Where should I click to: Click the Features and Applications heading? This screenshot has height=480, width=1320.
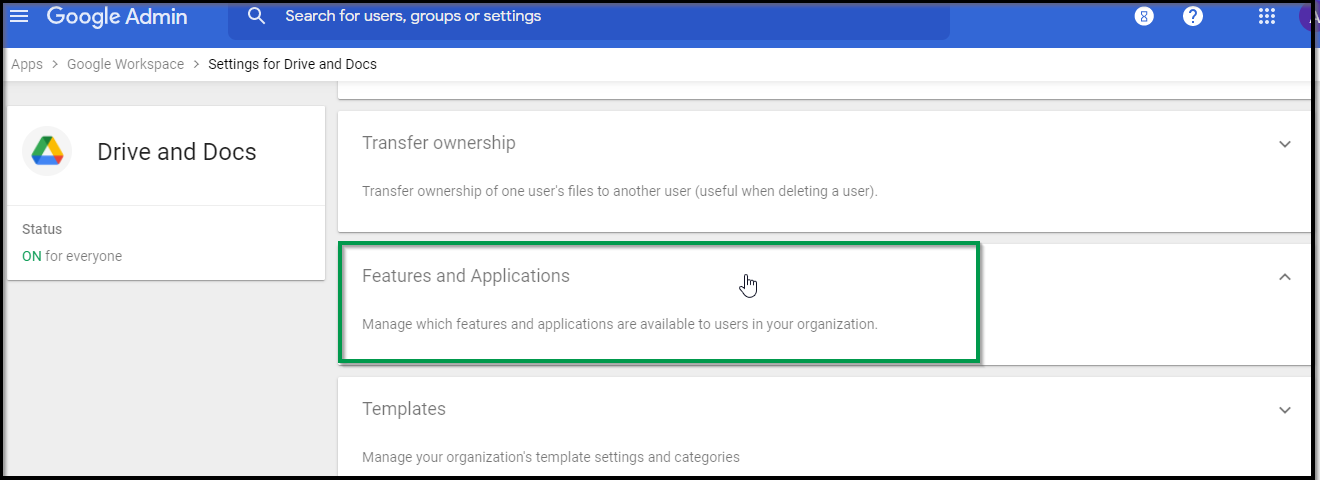pyautogui.click(x=466, y=276)
